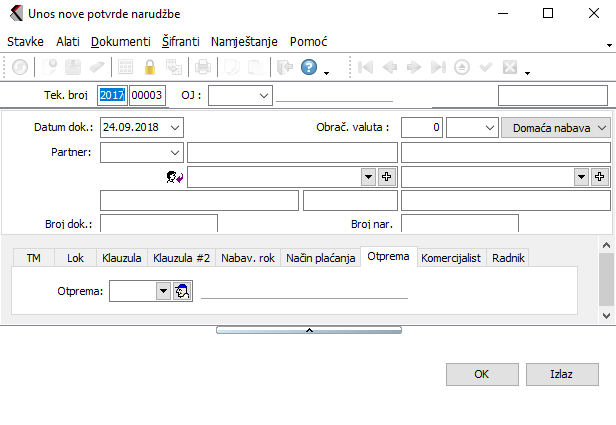Expand the Partner code dropdown
Image resolution: width=616 pixels, height=425 pixels.
click(176, 152)
